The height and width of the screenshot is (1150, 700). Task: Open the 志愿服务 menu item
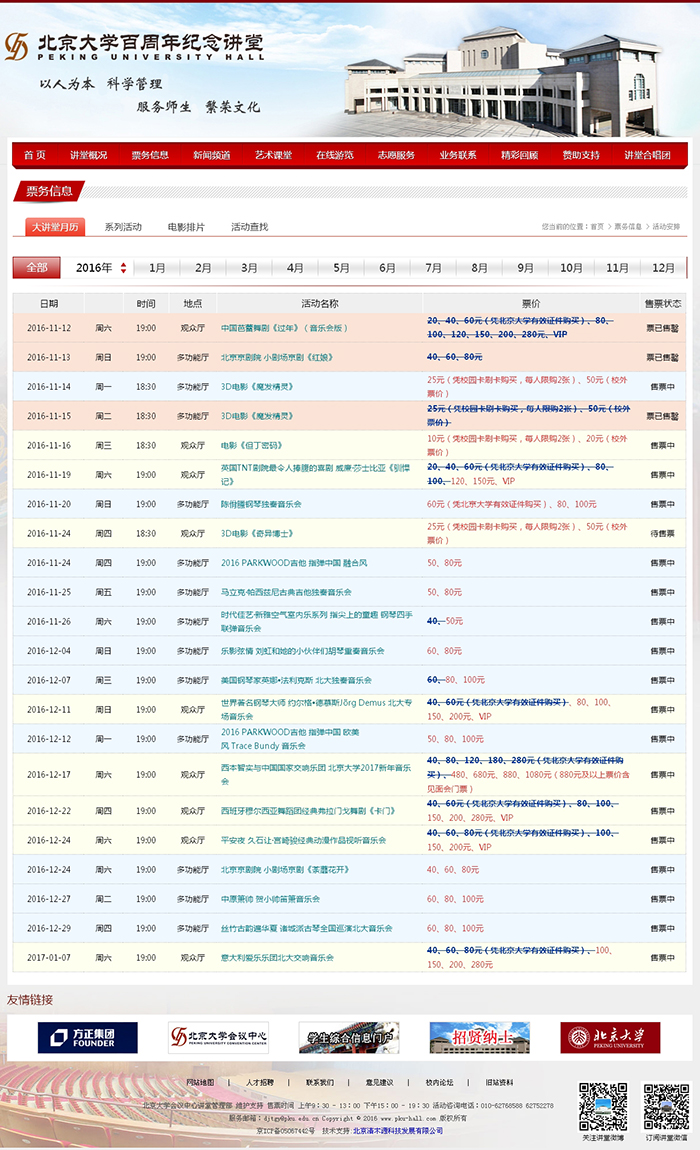click(396, 155)
